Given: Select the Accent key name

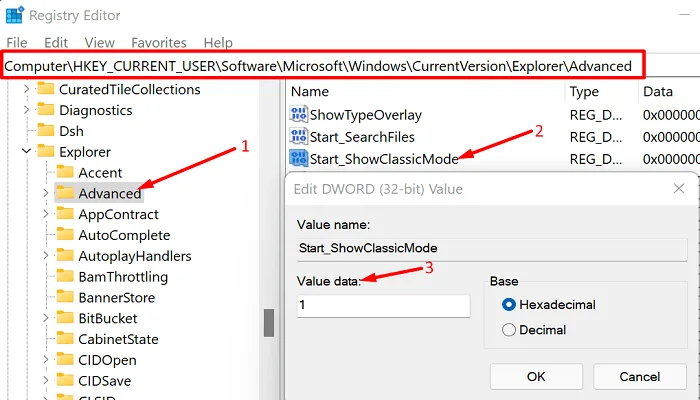Looking at the screenshot, I should pos(100,173).
